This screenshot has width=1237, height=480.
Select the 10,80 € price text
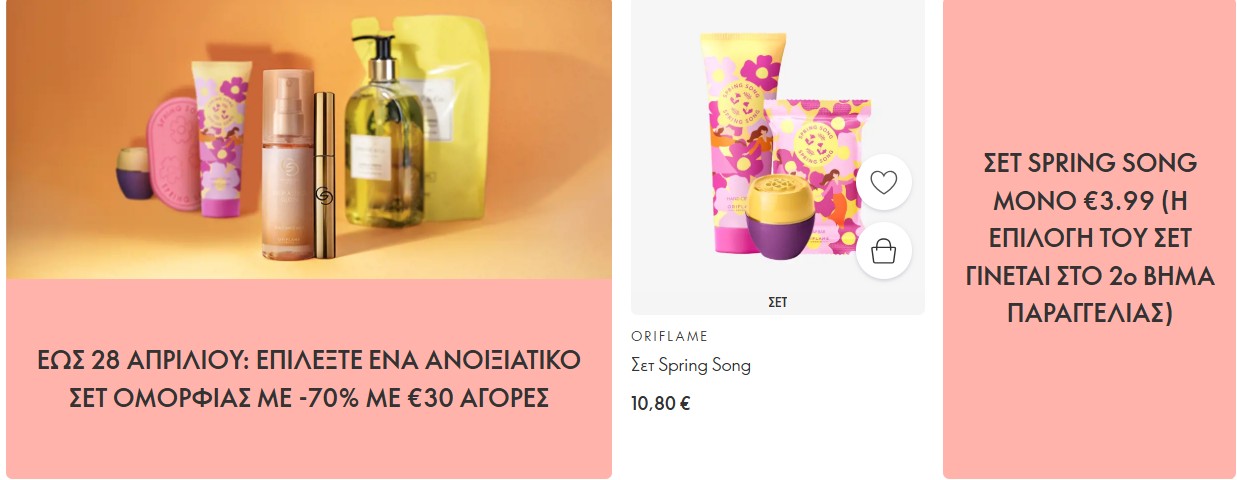point(661,404)
